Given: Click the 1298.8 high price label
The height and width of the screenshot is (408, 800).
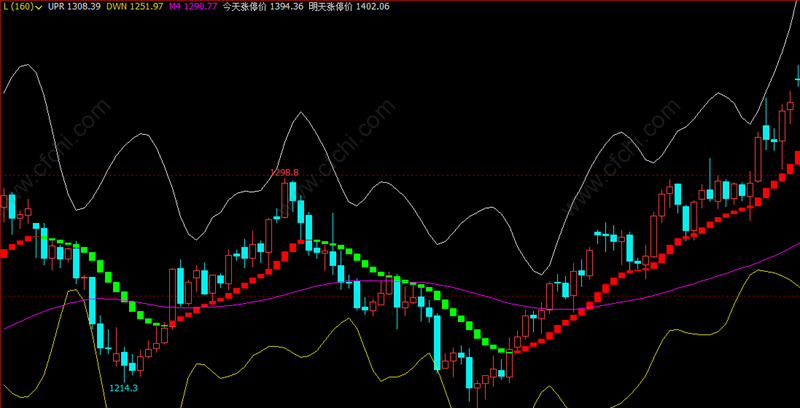Looking at the screenshot, I should point(284,173).
